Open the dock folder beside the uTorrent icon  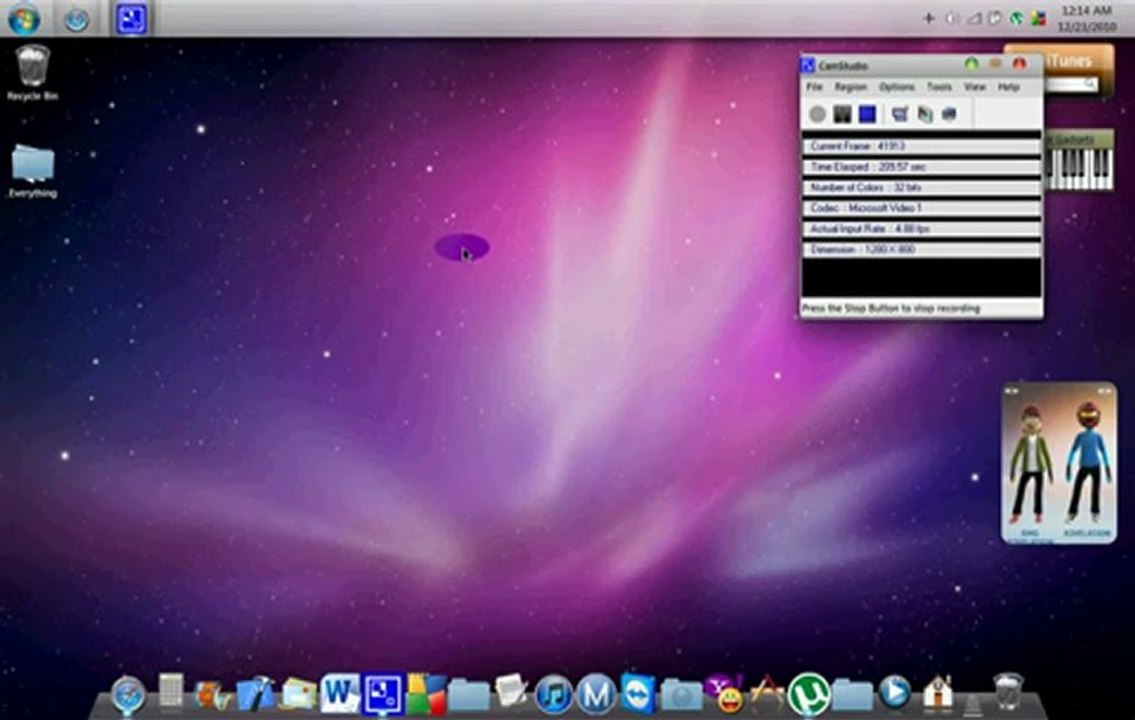point(852,695)
